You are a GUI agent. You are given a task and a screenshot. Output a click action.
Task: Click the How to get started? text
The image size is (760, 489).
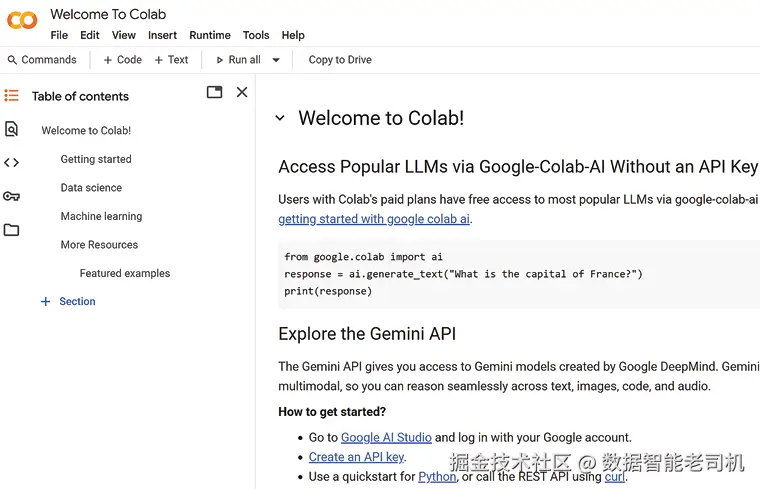click(x=332, y=412)
